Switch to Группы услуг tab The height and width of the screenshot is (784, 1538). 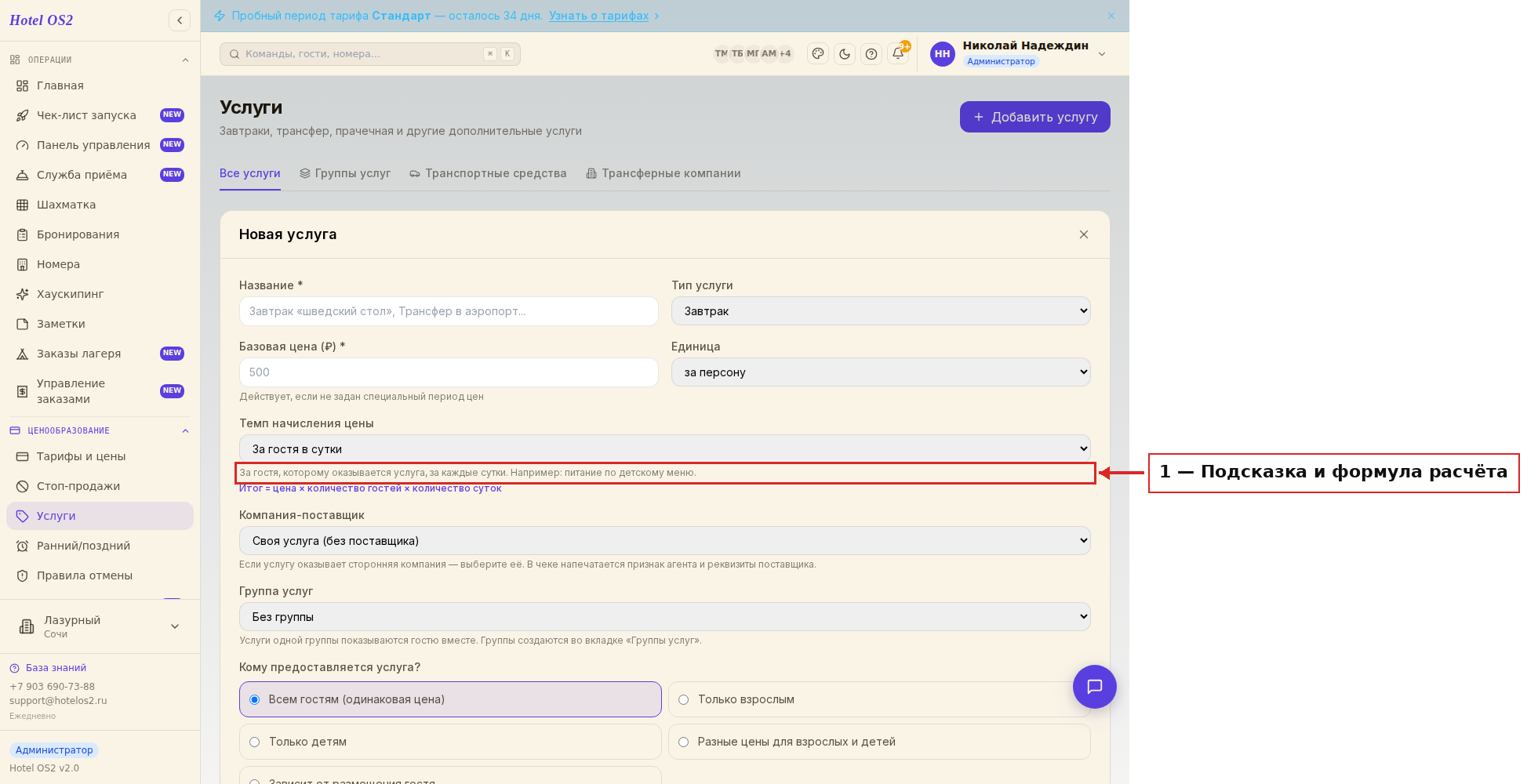tap(345, 173)
